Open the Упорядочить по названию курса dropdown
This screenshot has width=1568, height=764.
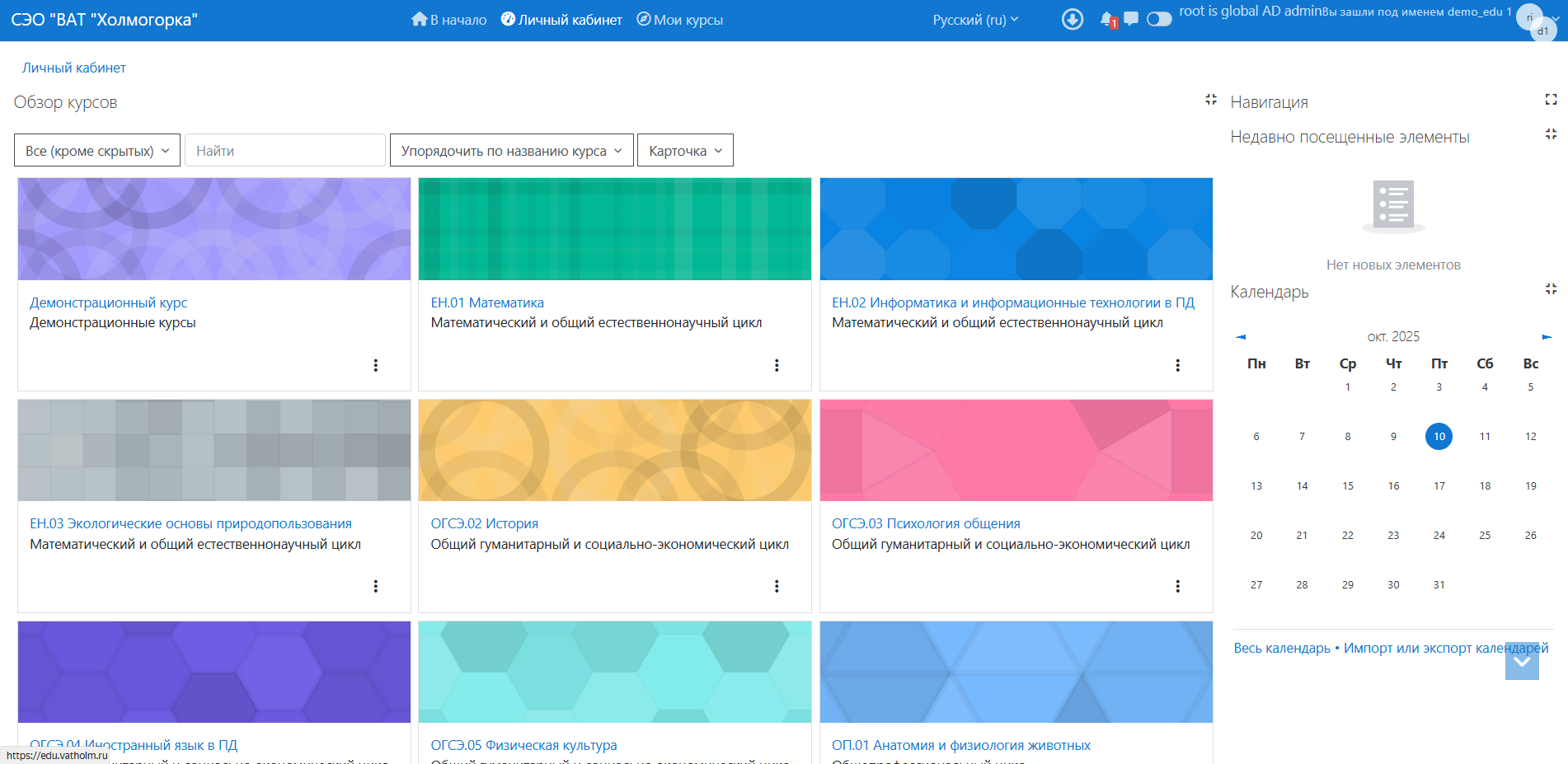tap(511, 151)
